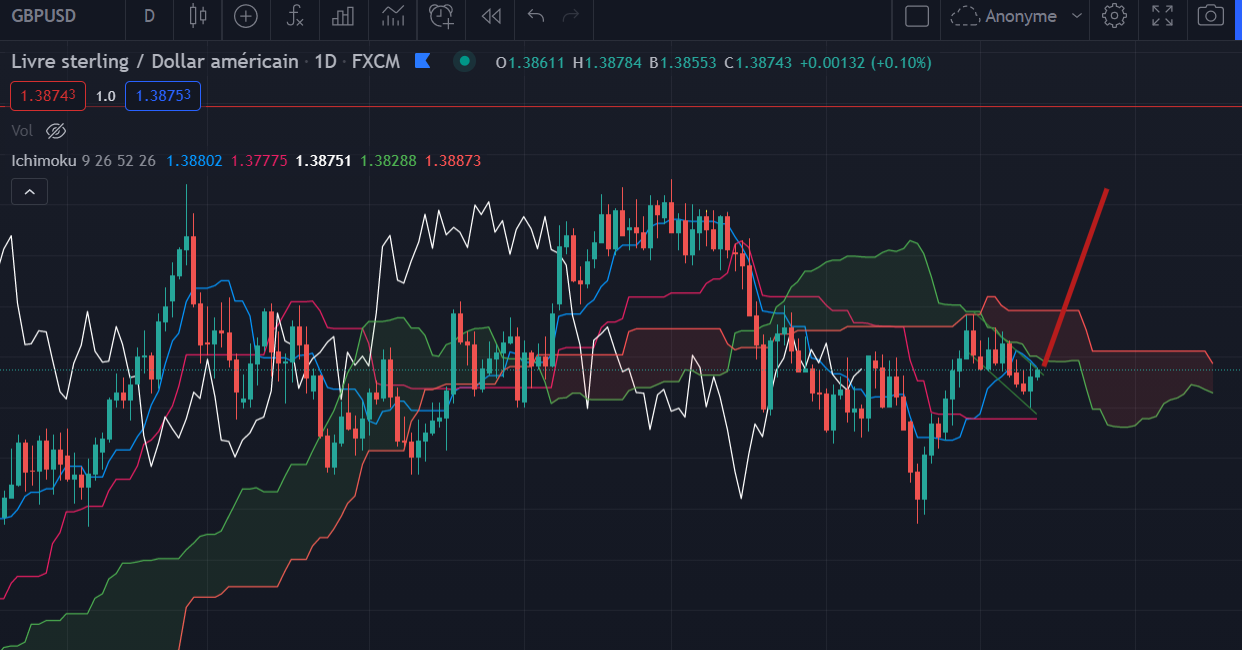Enter fullscreen mode with the arrows icon

pos(1162,16)
